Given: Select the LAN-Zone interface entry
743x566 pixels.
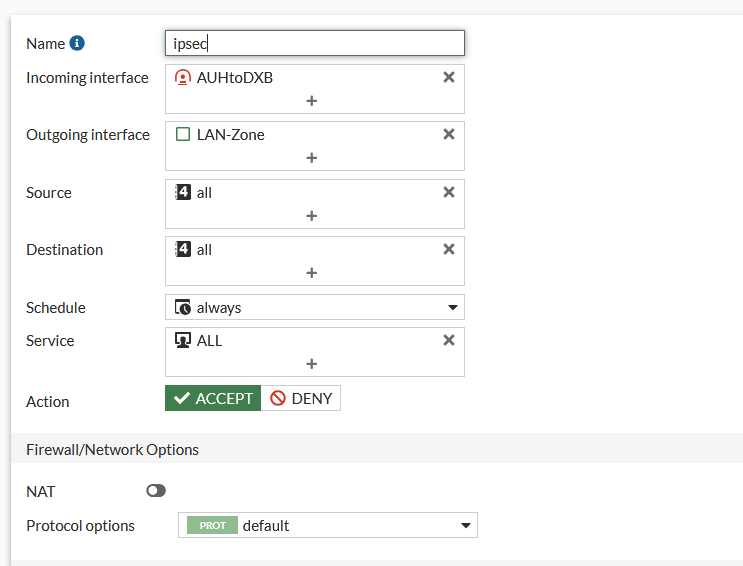Looking at the screenshot, I should pyautogui.click(x=230, y=134).
